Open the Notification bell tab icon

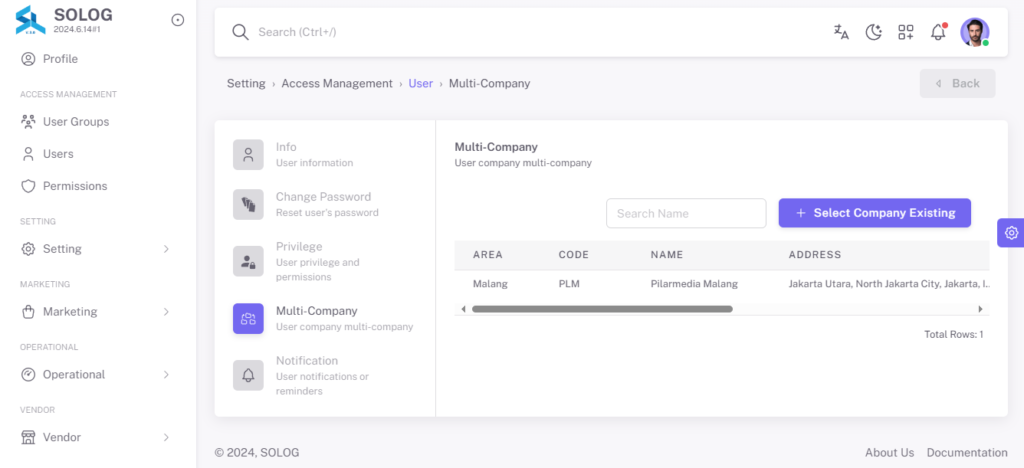(248, 375)
